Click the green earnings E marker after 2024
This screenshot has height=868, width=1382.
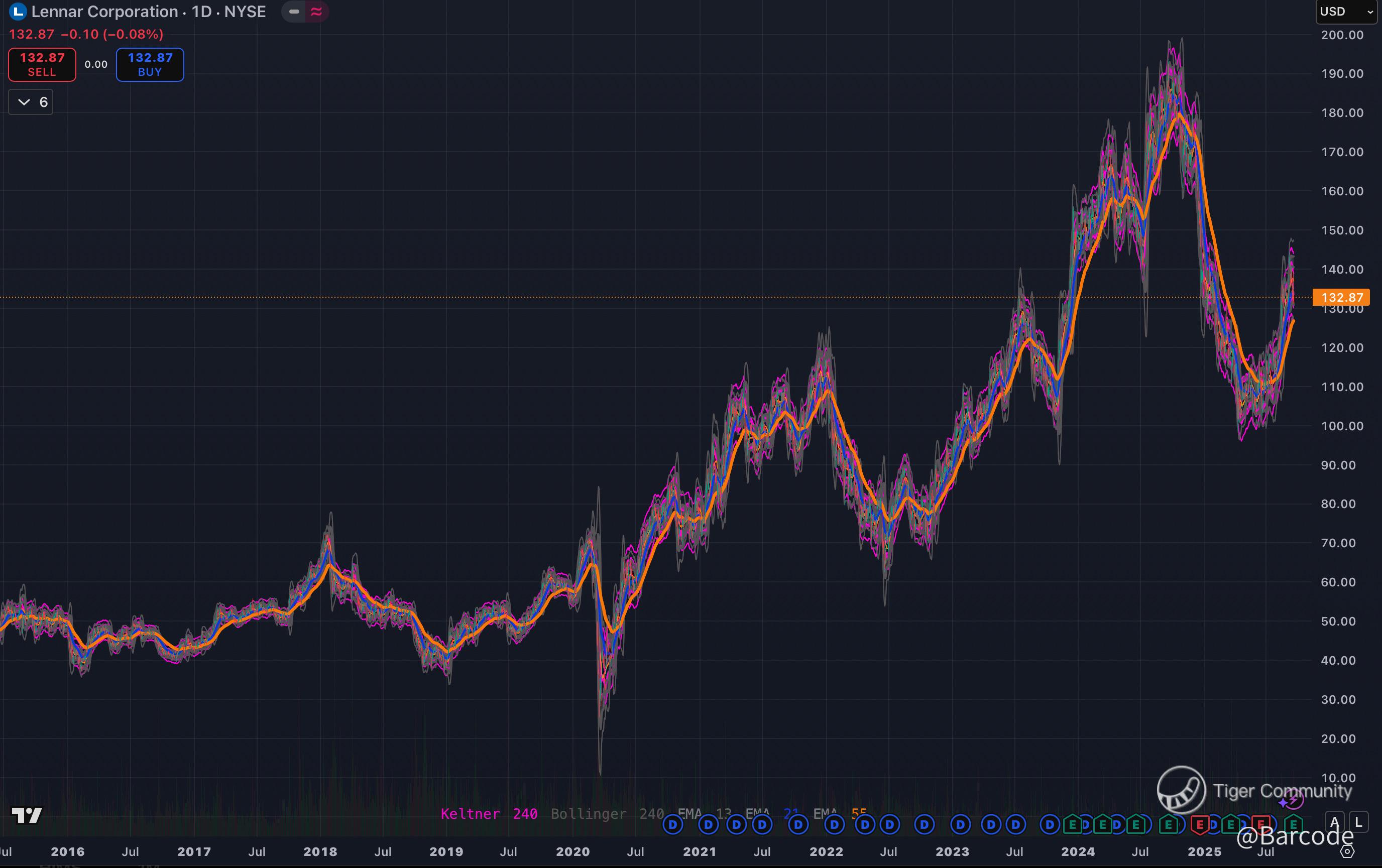[x=1072, y=825]
